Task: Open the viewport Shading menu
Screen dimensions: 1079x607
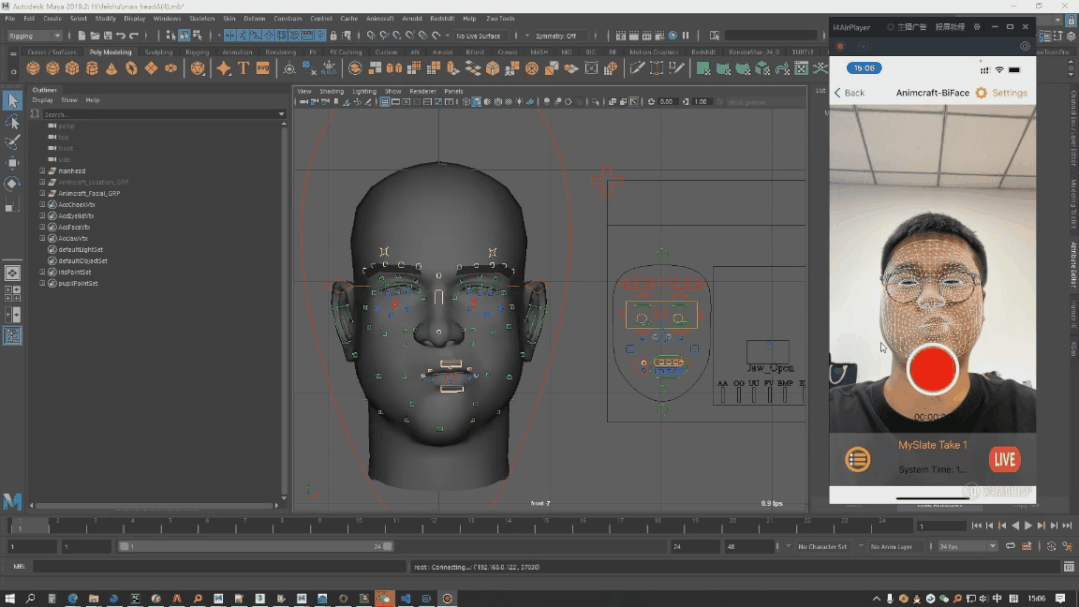Action: 331,91
